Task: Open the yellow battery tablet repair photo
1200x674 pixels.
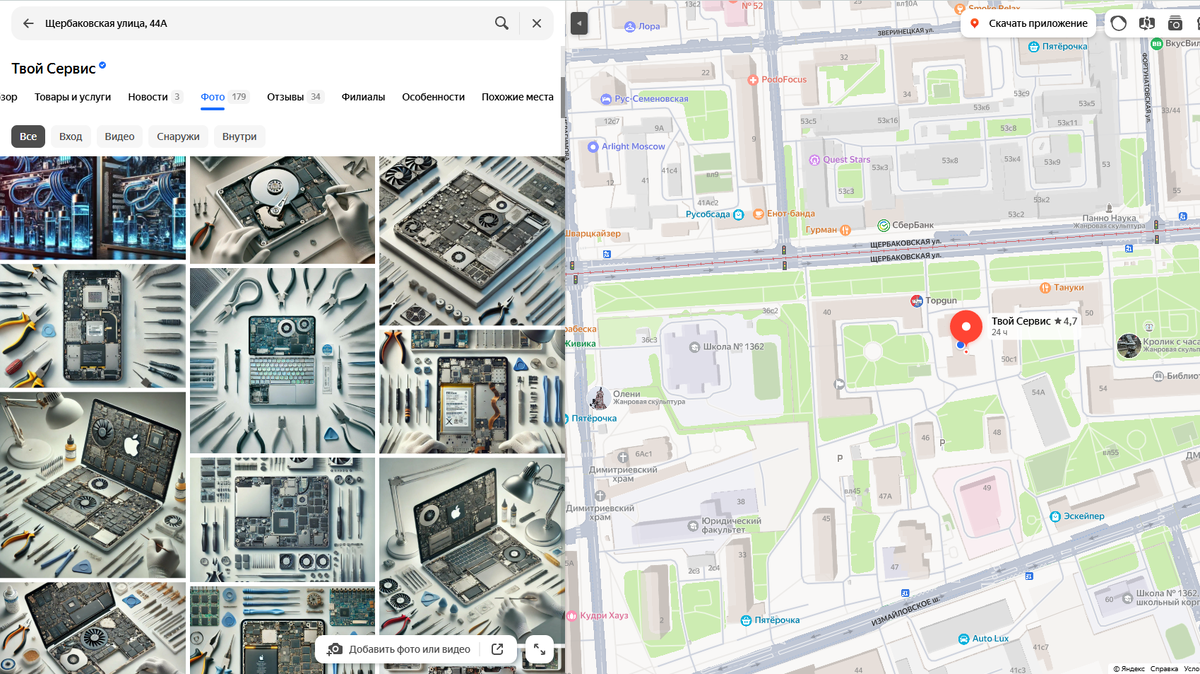Action: tap(472, 391)
